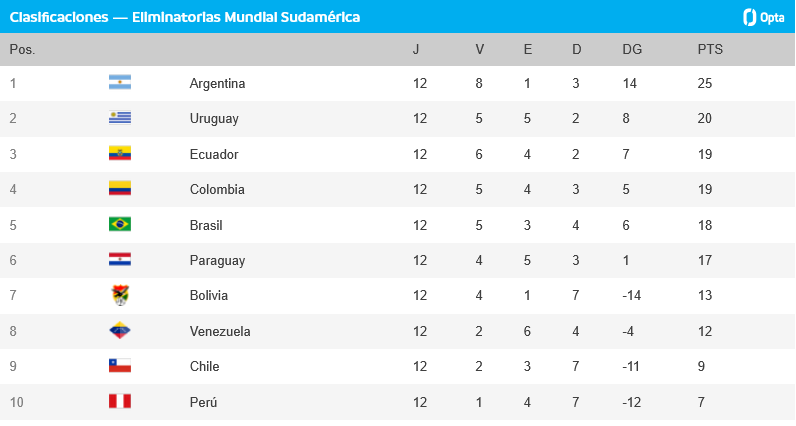Select the Brasil team name
Screen dimensions: 796x426
206,225
